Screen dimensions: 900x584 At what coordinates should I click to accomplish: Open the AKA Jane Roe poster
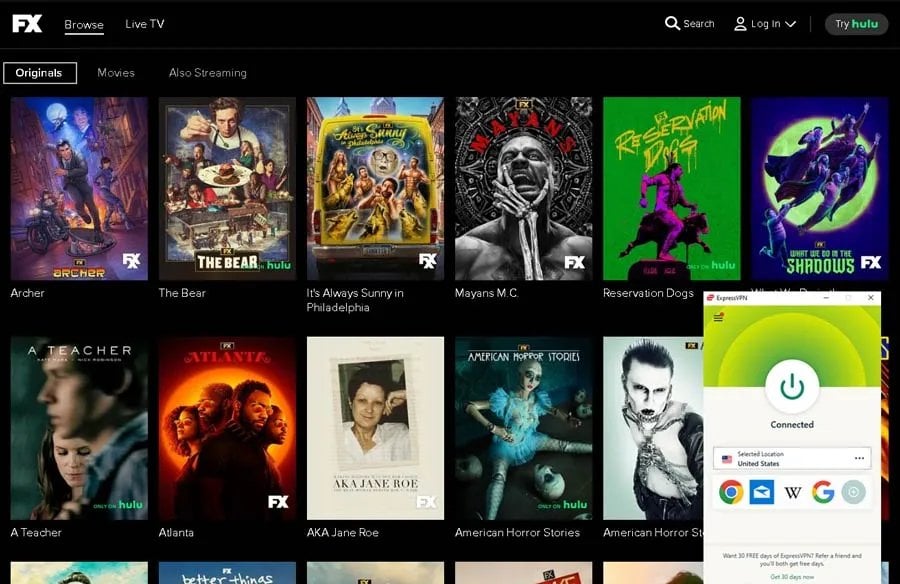coord(375,428)
